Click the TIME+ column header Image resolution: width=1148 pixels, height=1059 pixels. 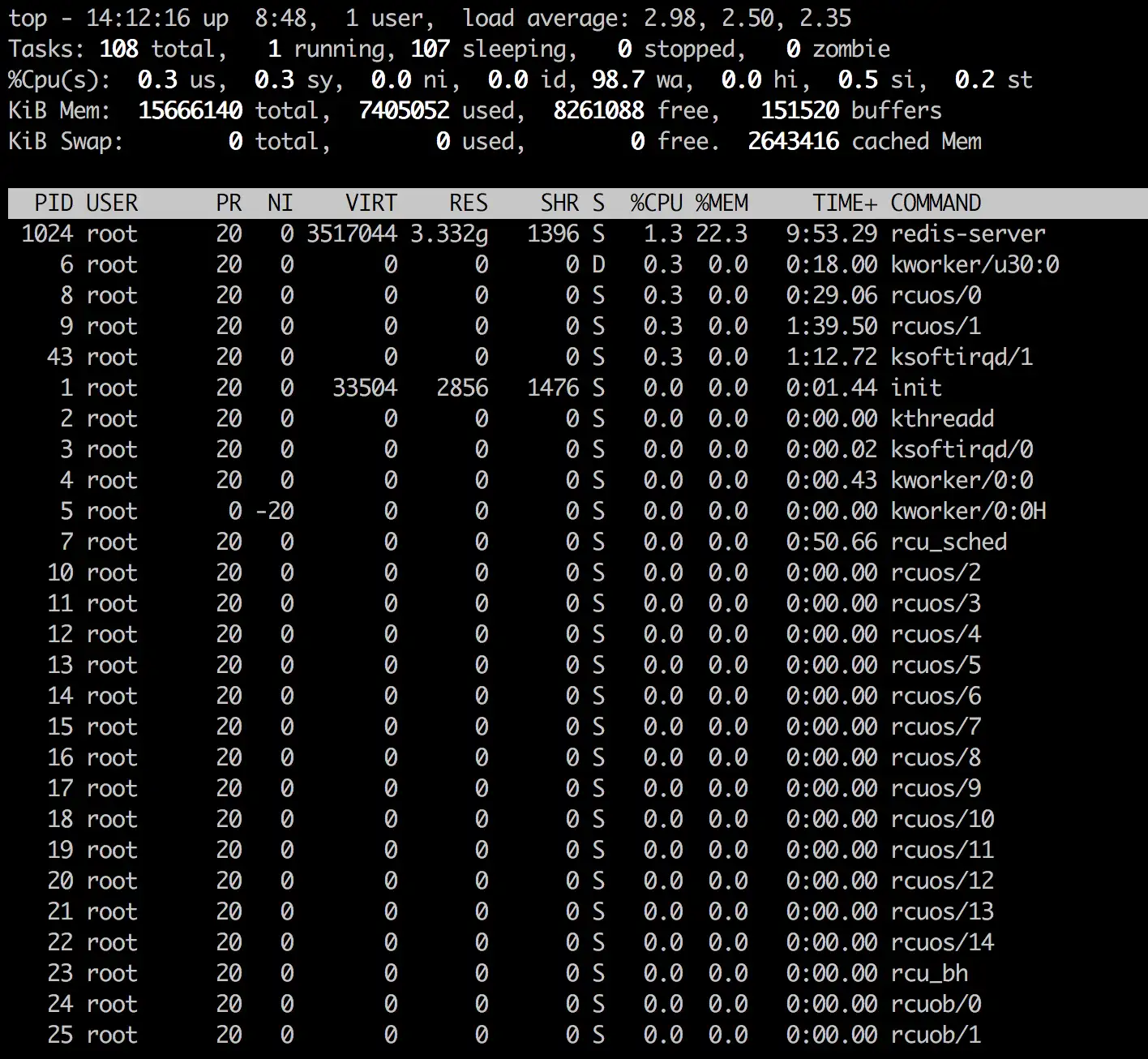pyautogui.click(x=845, y=203)
